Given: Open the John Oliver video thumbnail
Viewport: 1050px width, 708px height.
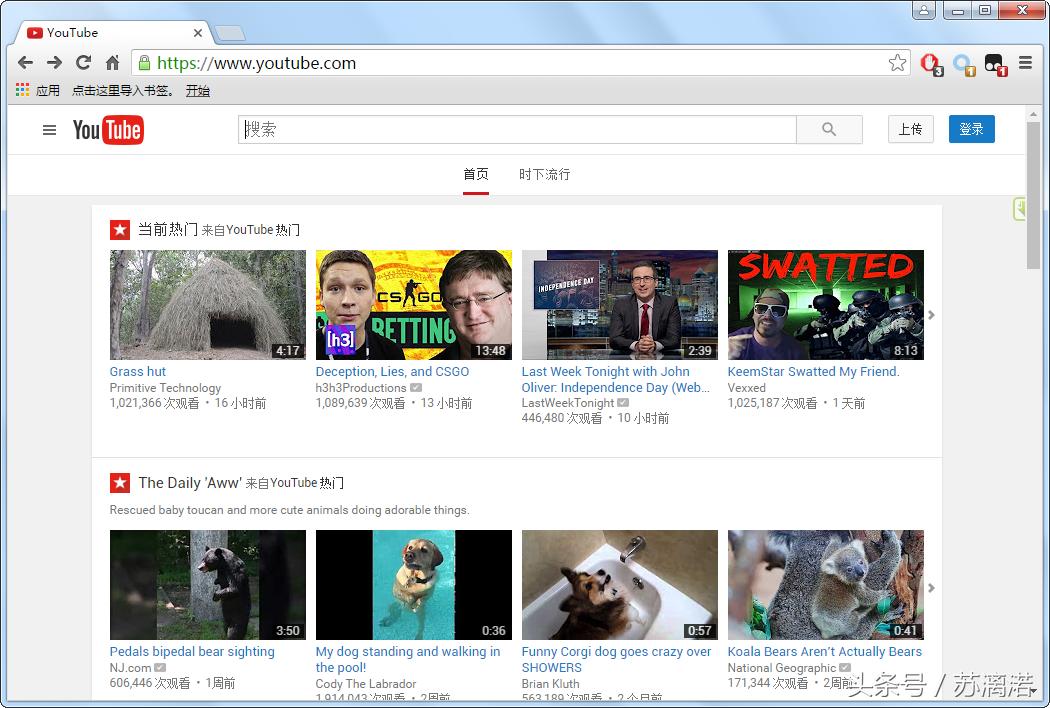Looking at the screenshot, I should click(619, 305).
